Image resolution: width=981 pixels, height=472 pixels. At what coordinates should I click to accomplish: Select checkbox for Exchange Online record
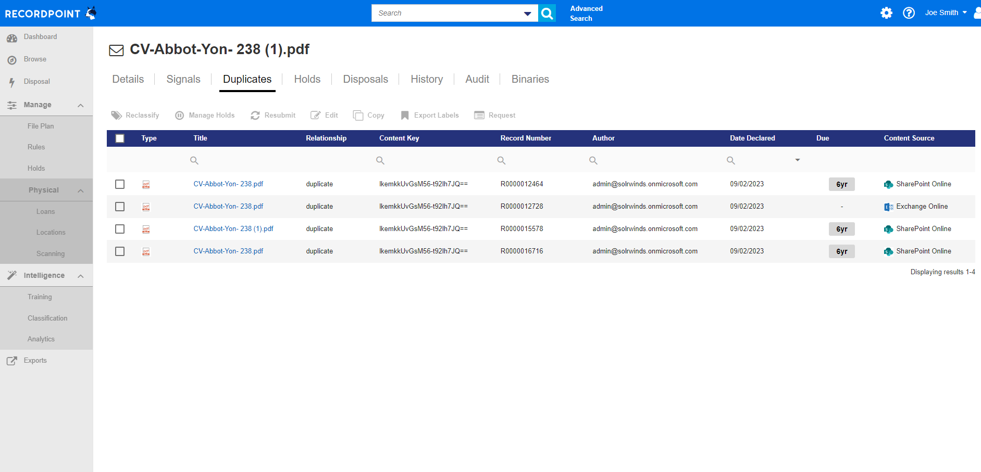point(120,207)
